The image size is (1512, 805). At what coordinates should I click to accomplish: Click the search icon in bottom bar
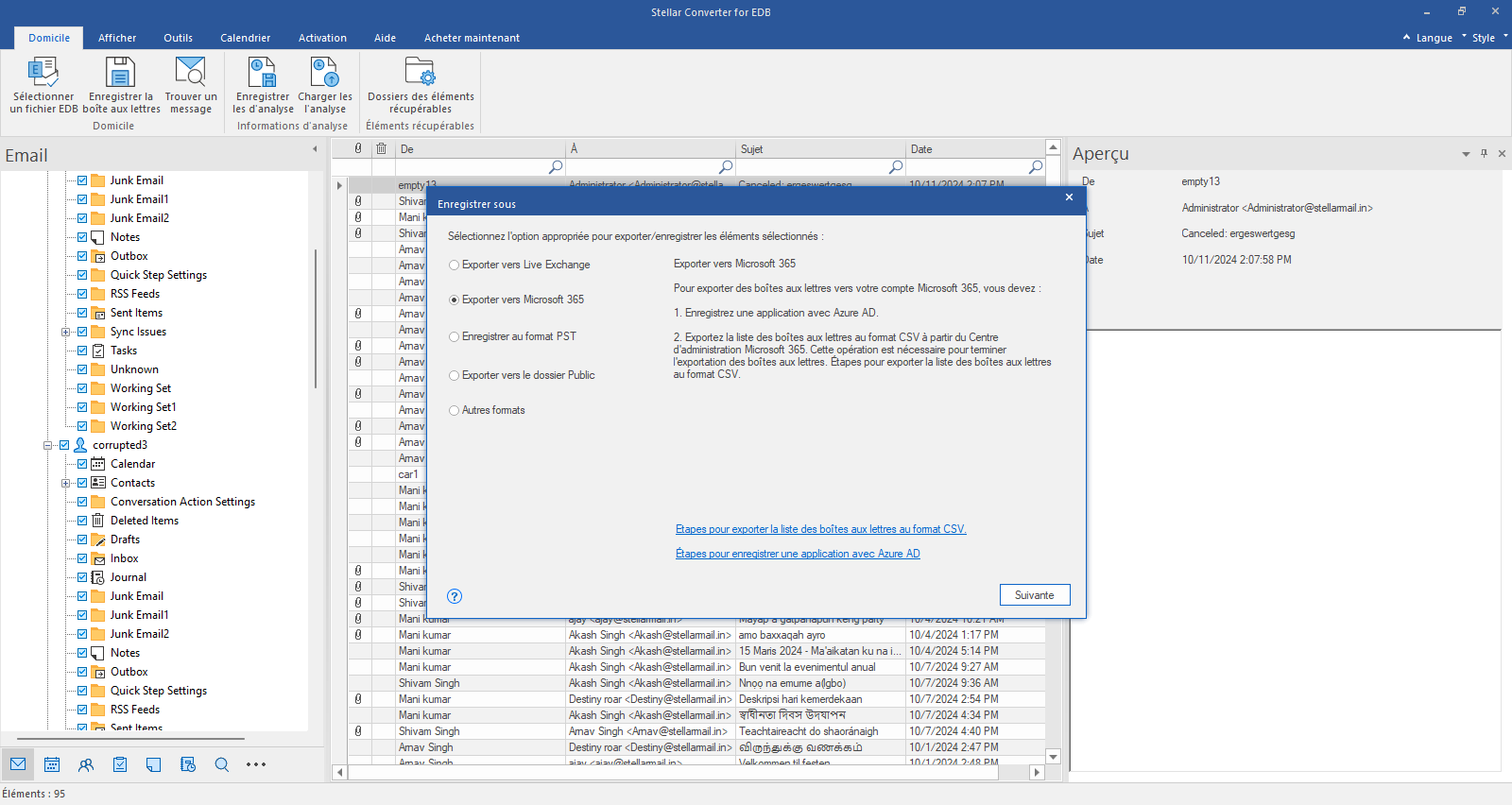click(222, 764)
